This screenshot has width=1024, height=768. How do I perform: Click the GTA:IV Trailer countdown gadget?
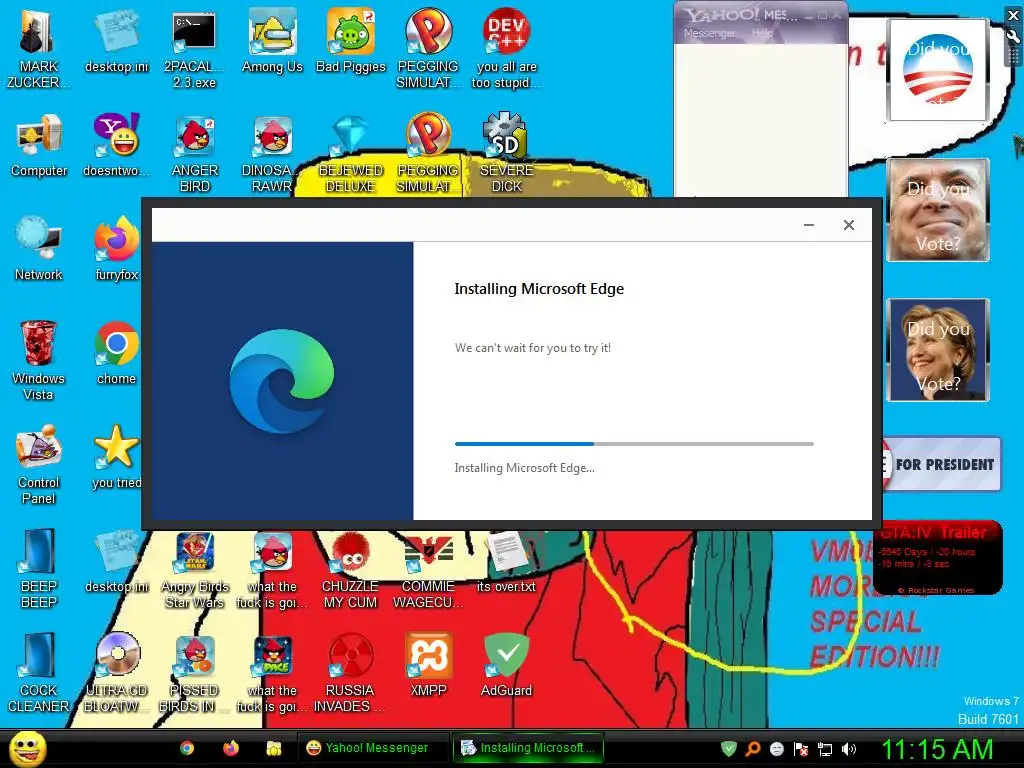pos(938,558)
